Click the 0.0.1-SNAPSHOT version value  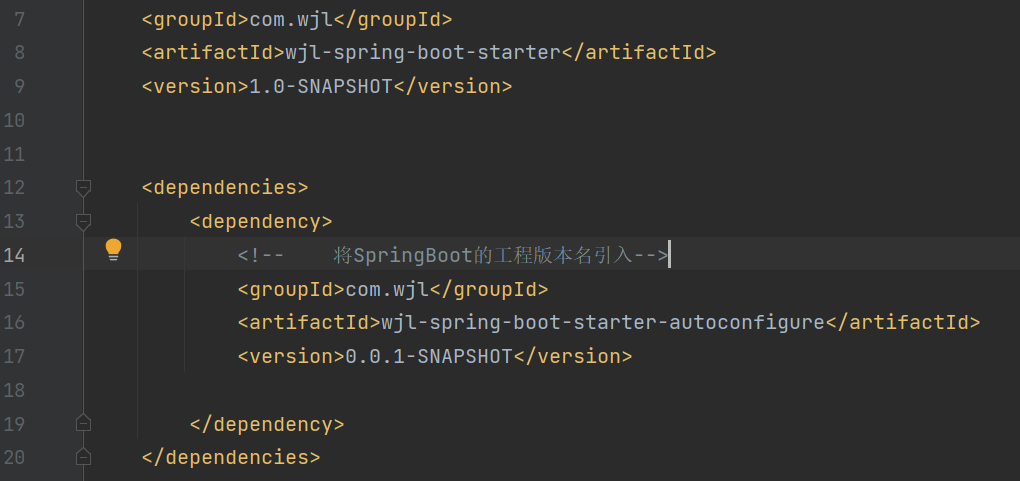428,356
